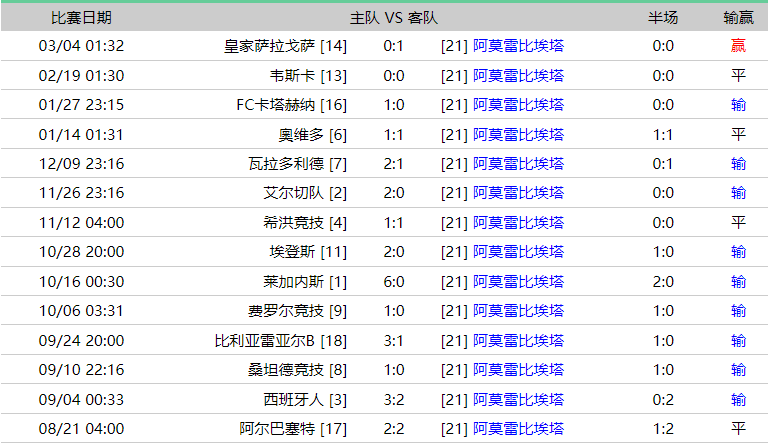Select home team 韦斯卡 [13]

point(308,75)
